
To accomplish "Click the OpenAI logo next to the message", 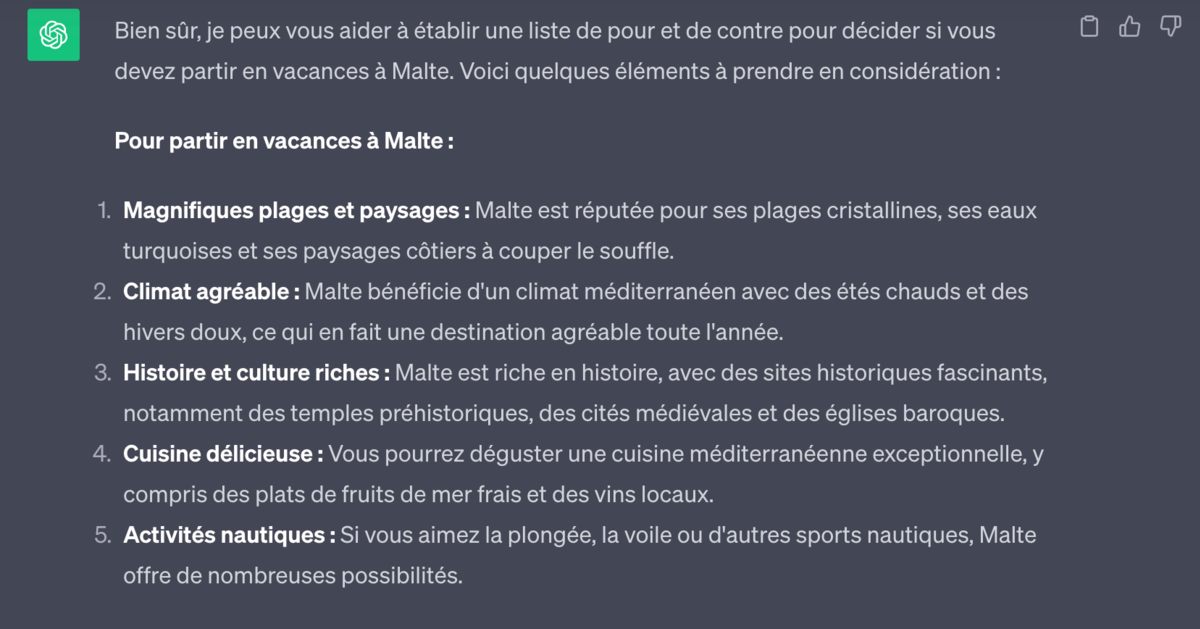I will (x=53, y=34).
